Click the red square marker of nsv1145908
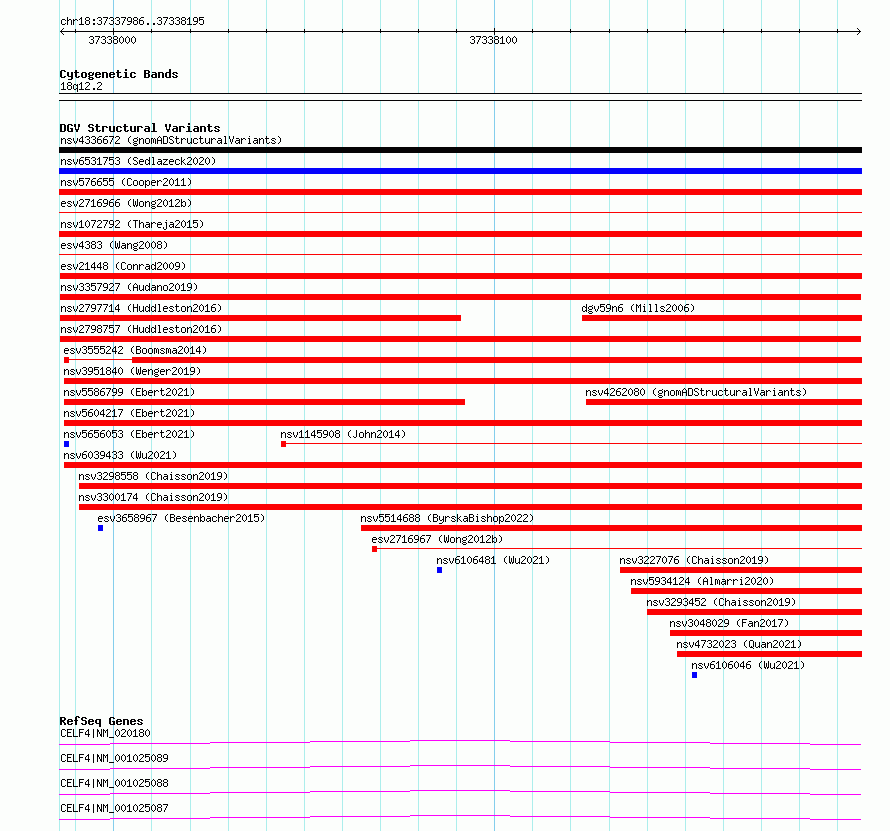Viewport: 890px width, 831px height. click(x=283, y=444)
